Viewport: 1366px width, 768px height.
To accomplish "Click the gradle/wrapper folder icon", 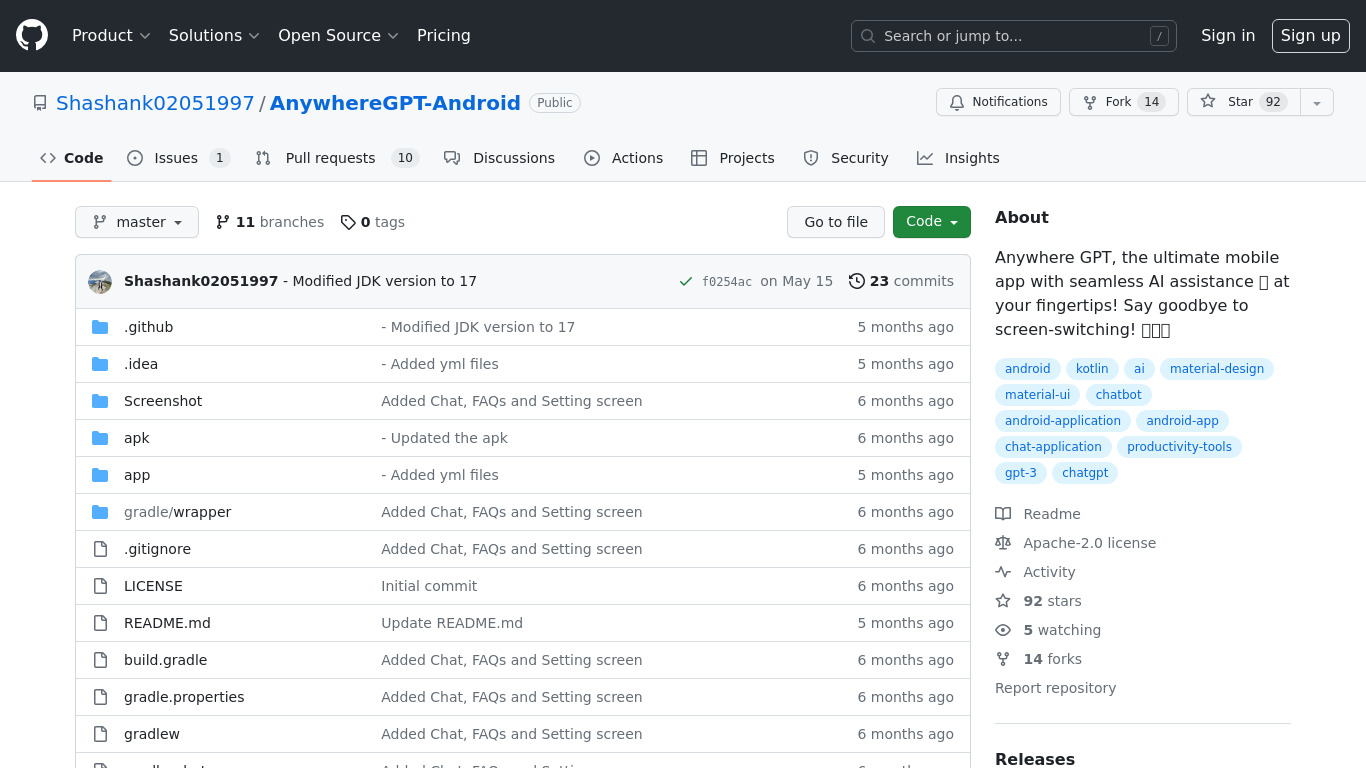I will [100, 512].
